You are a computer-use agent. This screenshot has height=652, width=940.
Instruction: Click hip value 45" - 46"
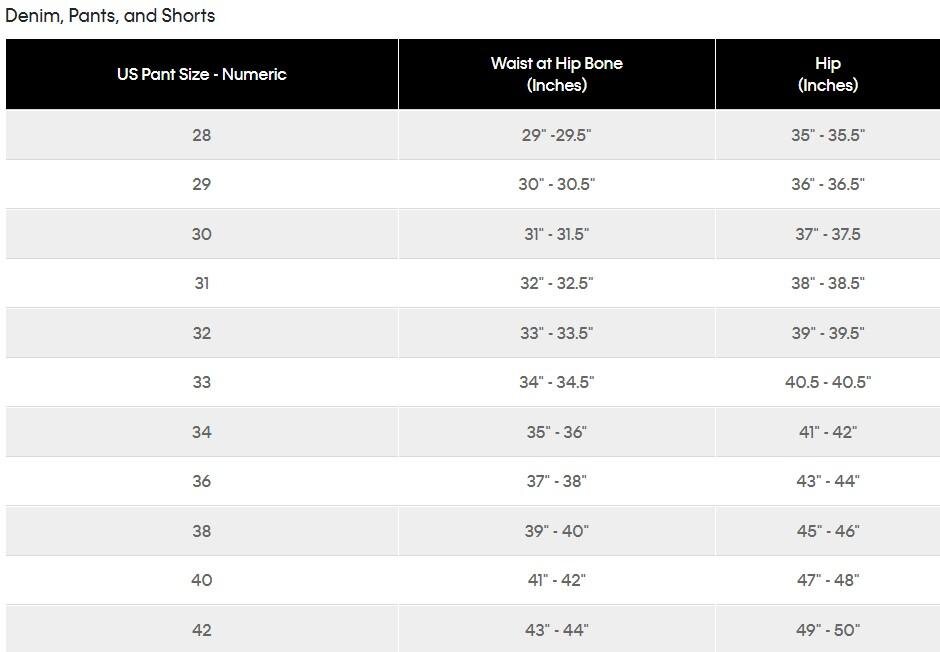(x=828, y=531)
